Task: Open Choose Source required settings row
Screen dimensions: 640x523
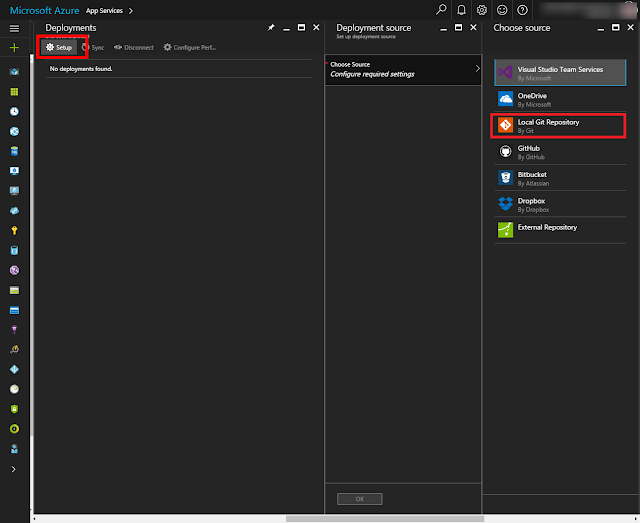Action: tap(403, 69)
